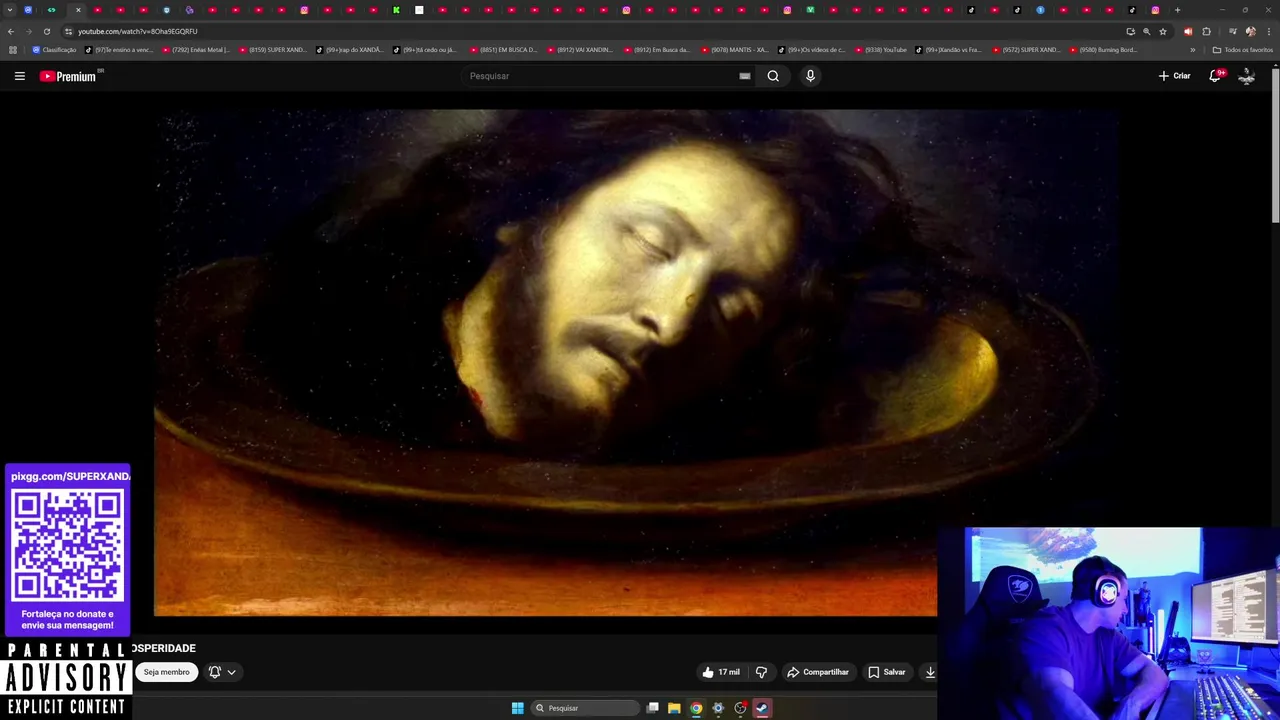Open the Chrome extensions puzzle icon

click(1206, 31)
